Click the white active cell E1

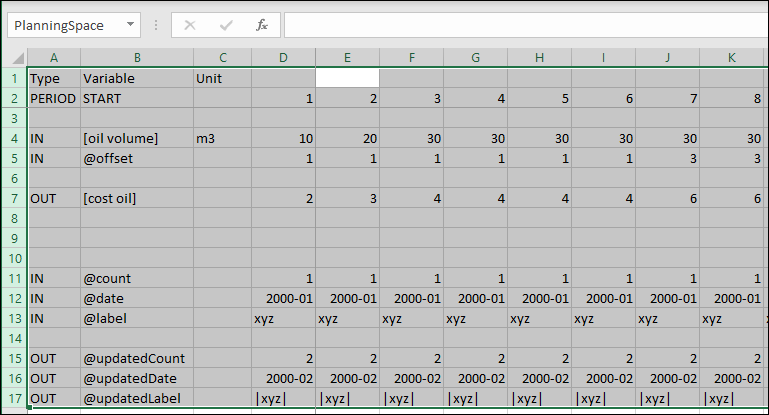(347, 78)
